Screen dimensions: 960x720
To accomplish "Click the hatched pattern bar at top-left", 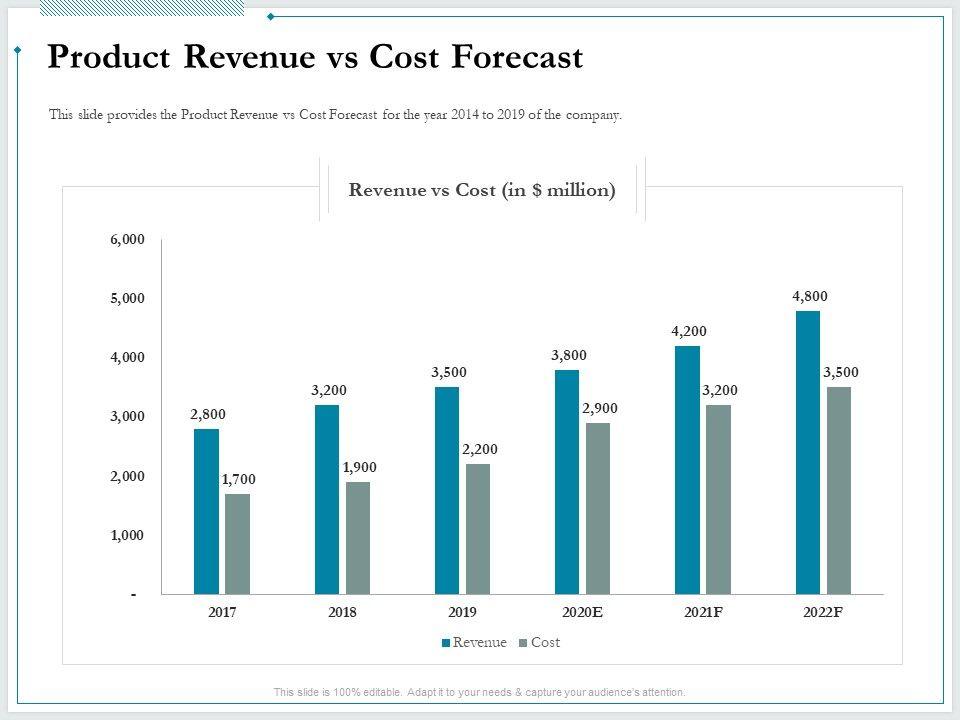I will click(x=141, y=7).
